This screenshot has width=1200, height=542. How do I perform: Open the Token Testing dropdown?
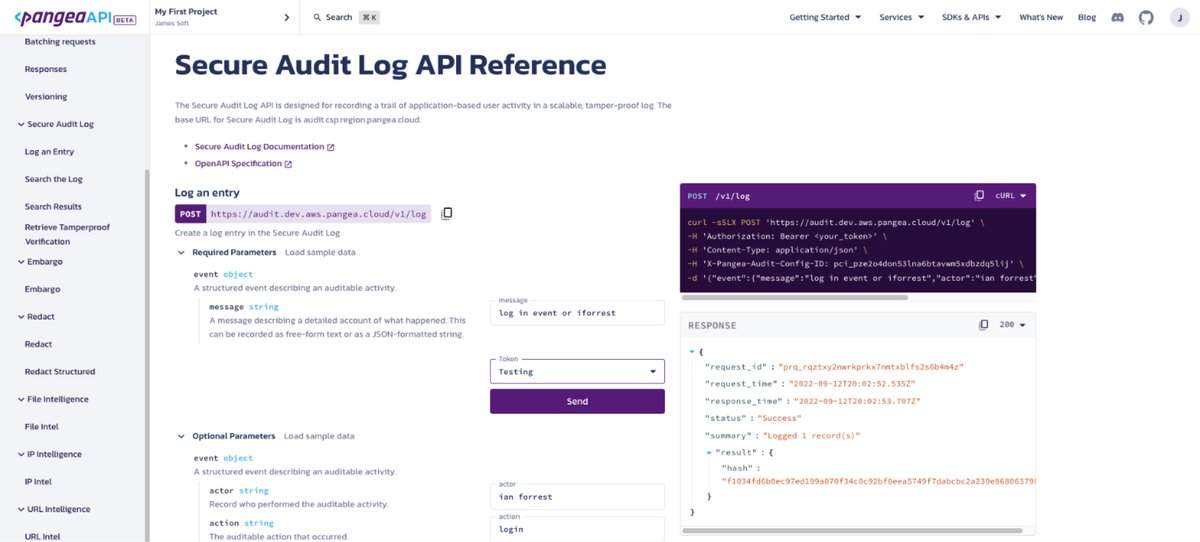pos(577,371)
